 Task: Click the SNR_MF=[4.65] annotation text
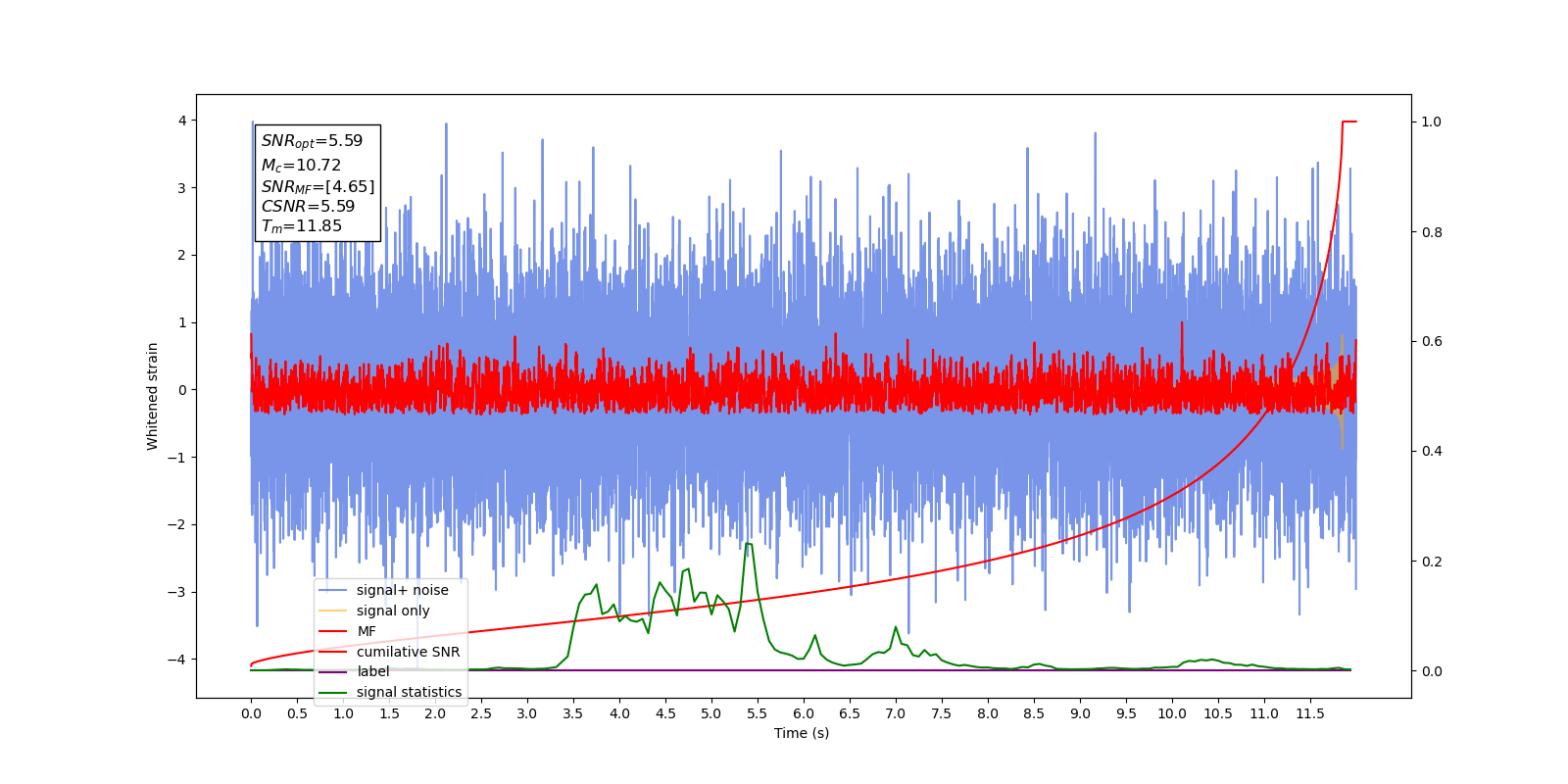click(x=318, y=186)
